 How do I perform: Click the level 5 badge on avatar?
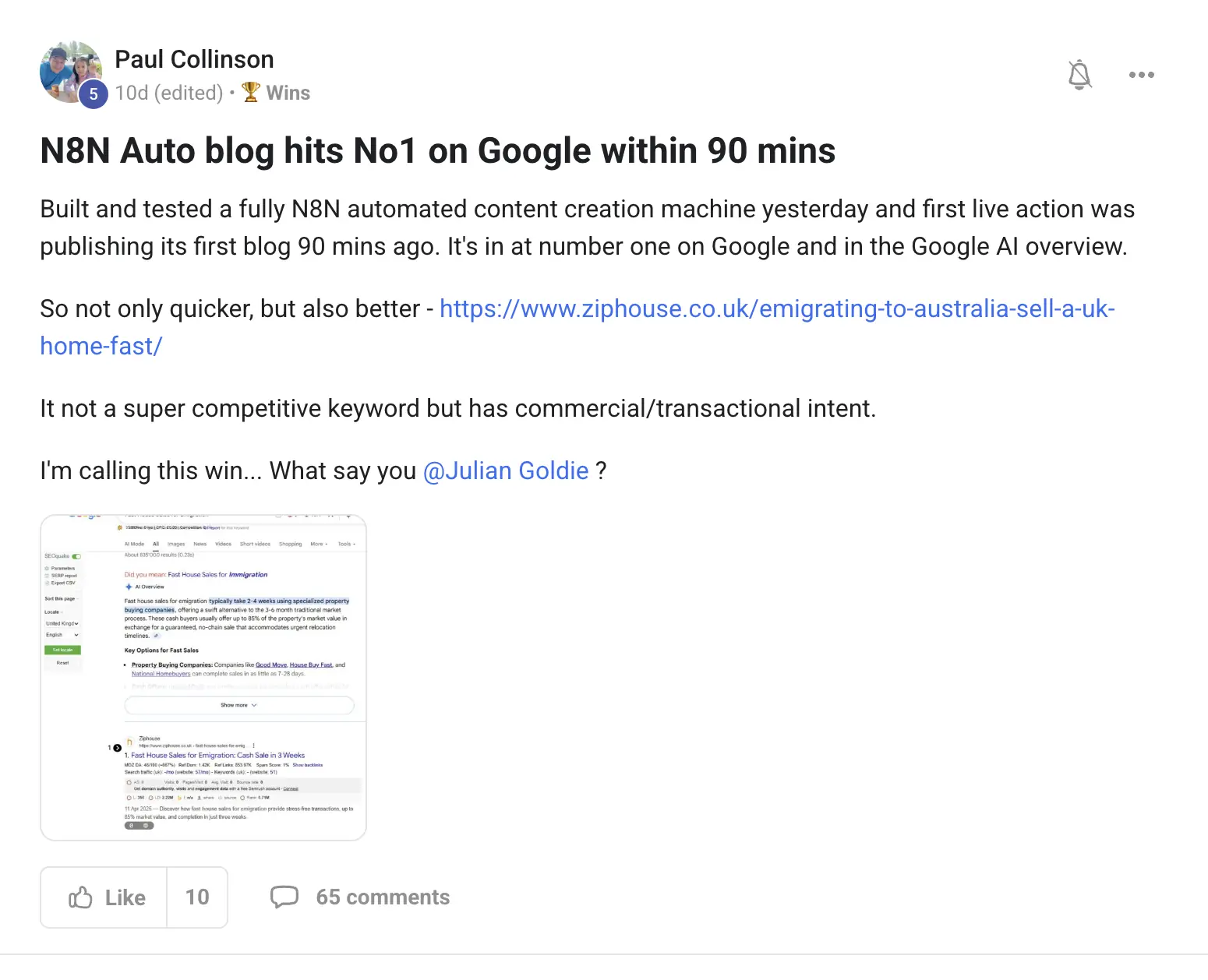[x=94, y=94]
